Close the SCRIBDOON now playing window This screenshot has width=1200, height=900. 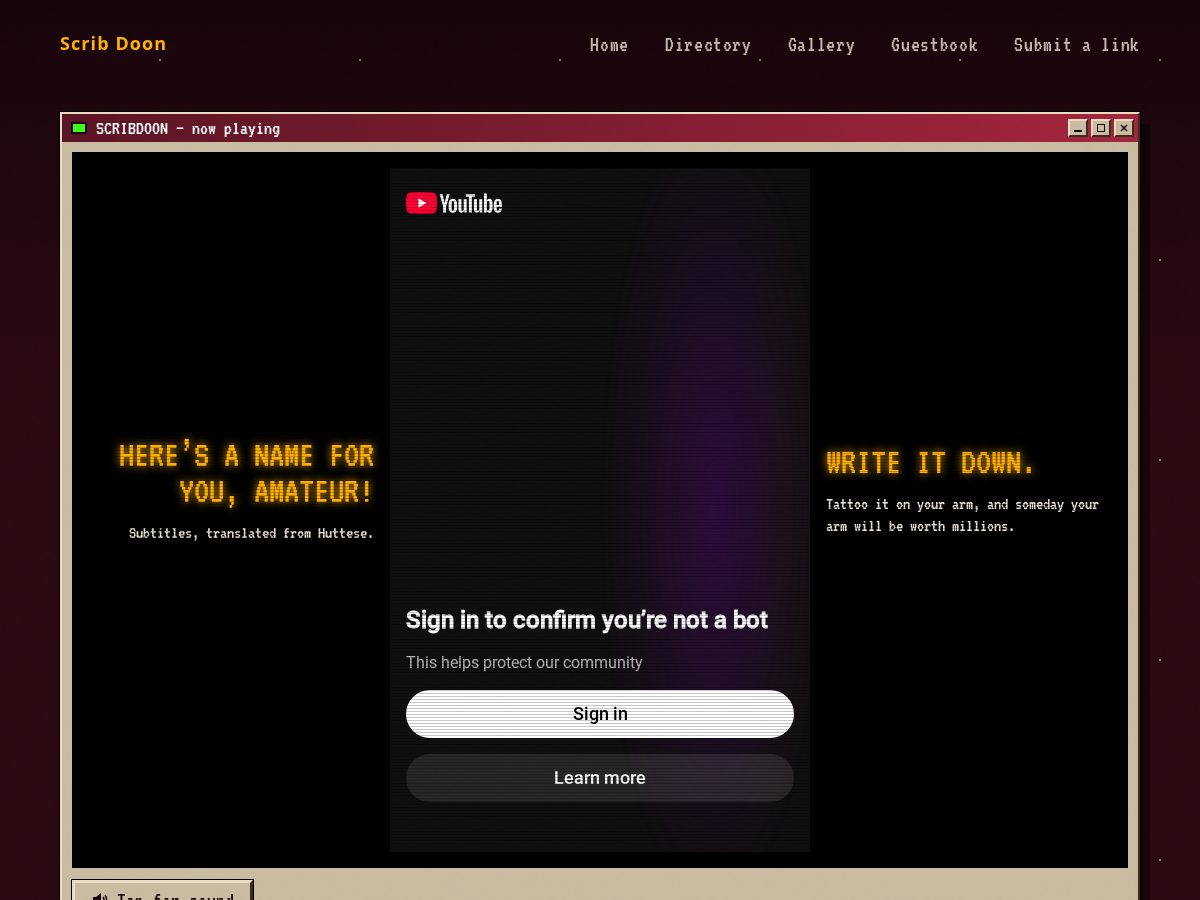pyautogui.click(x=1124, y=128)
